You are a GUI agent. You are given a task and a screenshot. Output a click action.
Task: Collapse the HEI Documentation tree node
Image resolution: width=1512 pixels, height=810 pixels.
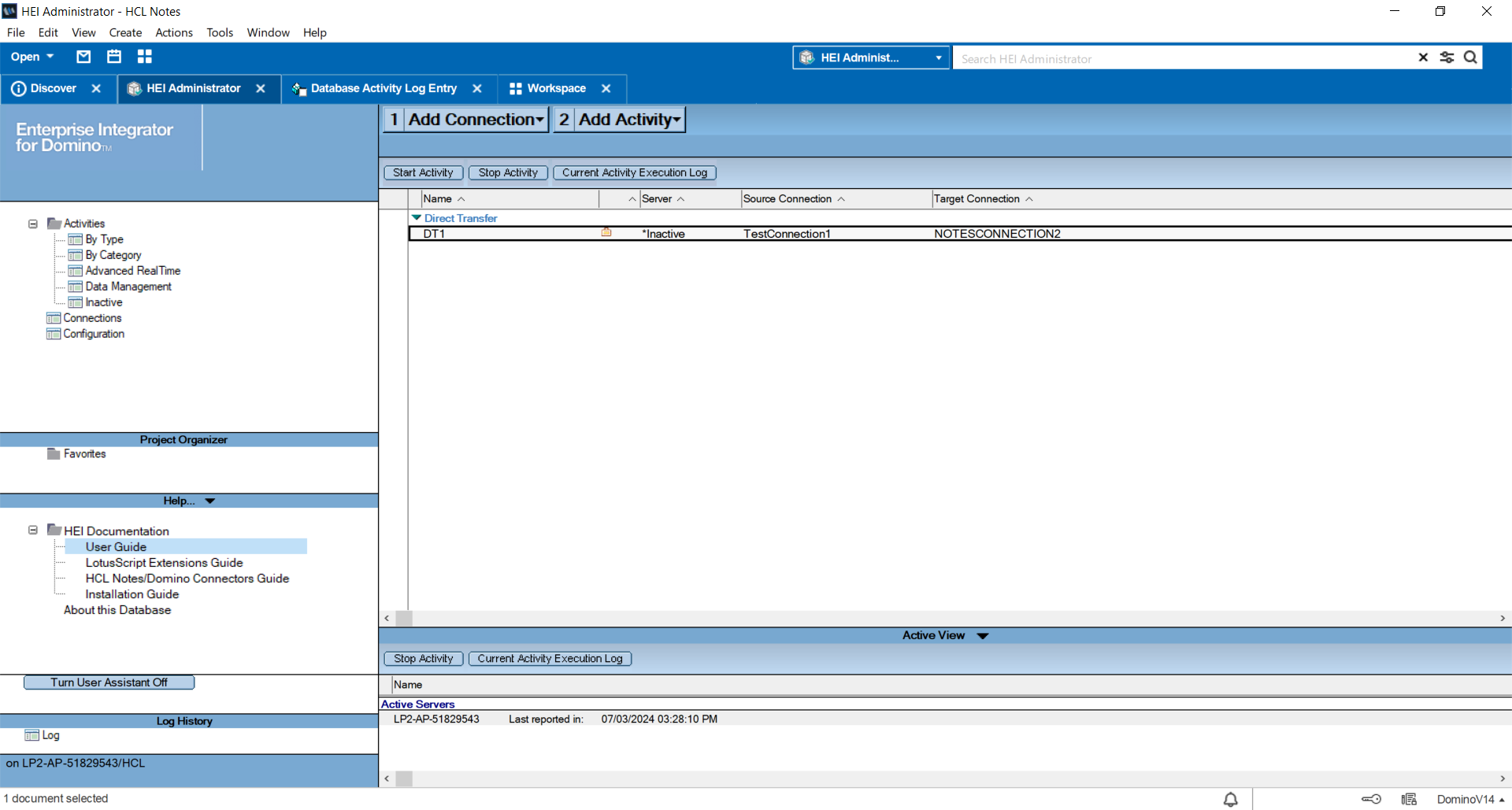(x=33, y=530)
